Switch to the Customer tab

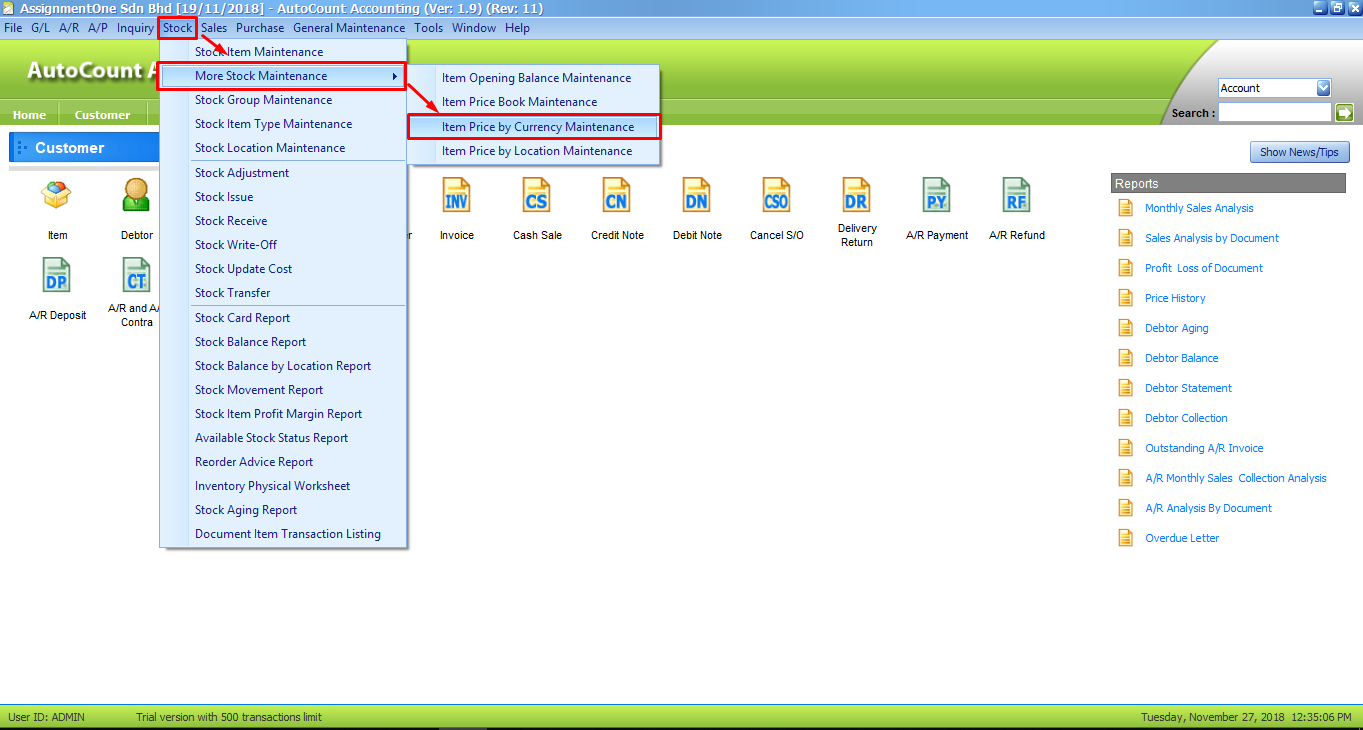102,115
